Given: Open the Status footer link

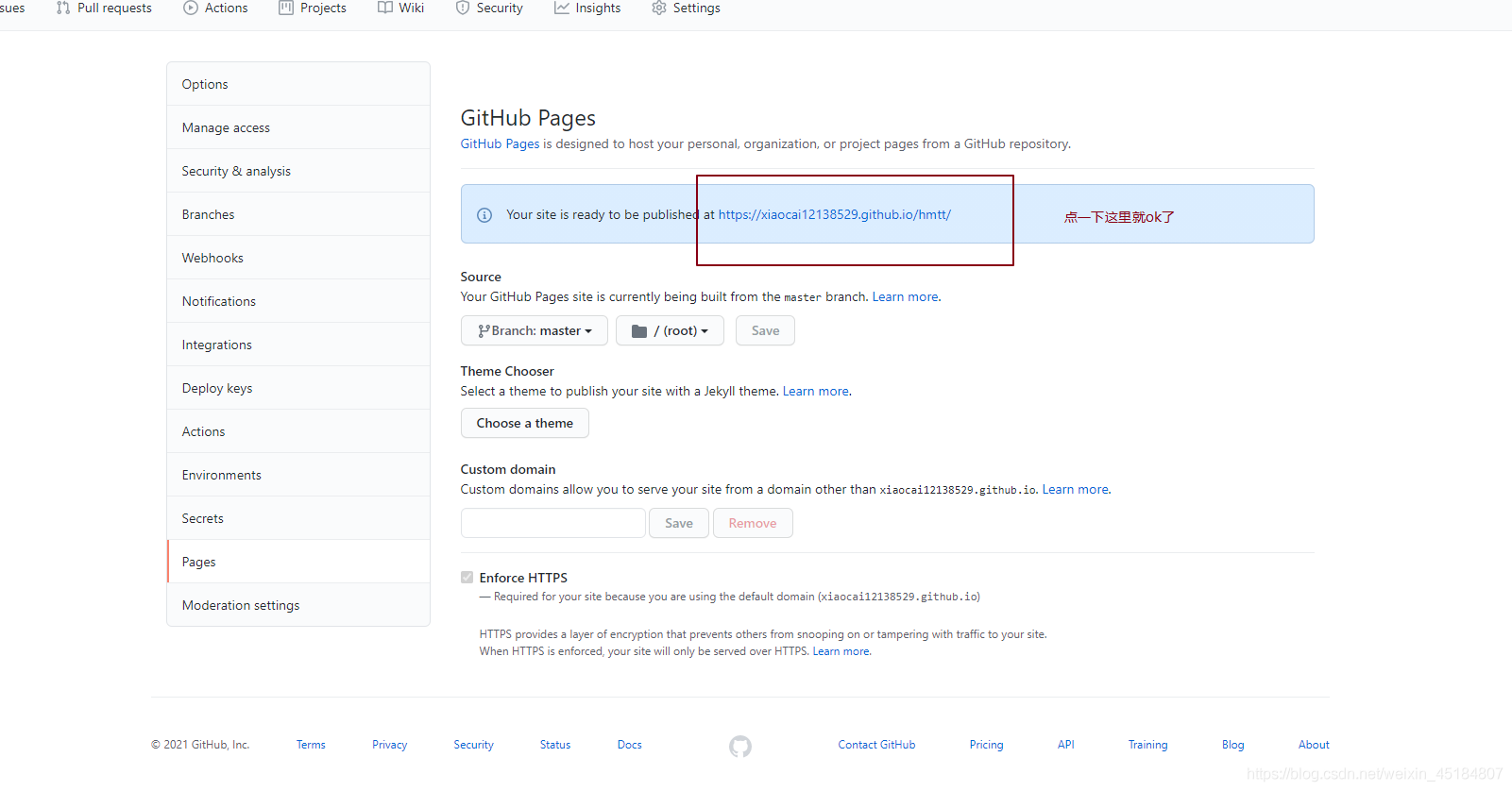Looking at the screenshot, I should 555,745.
